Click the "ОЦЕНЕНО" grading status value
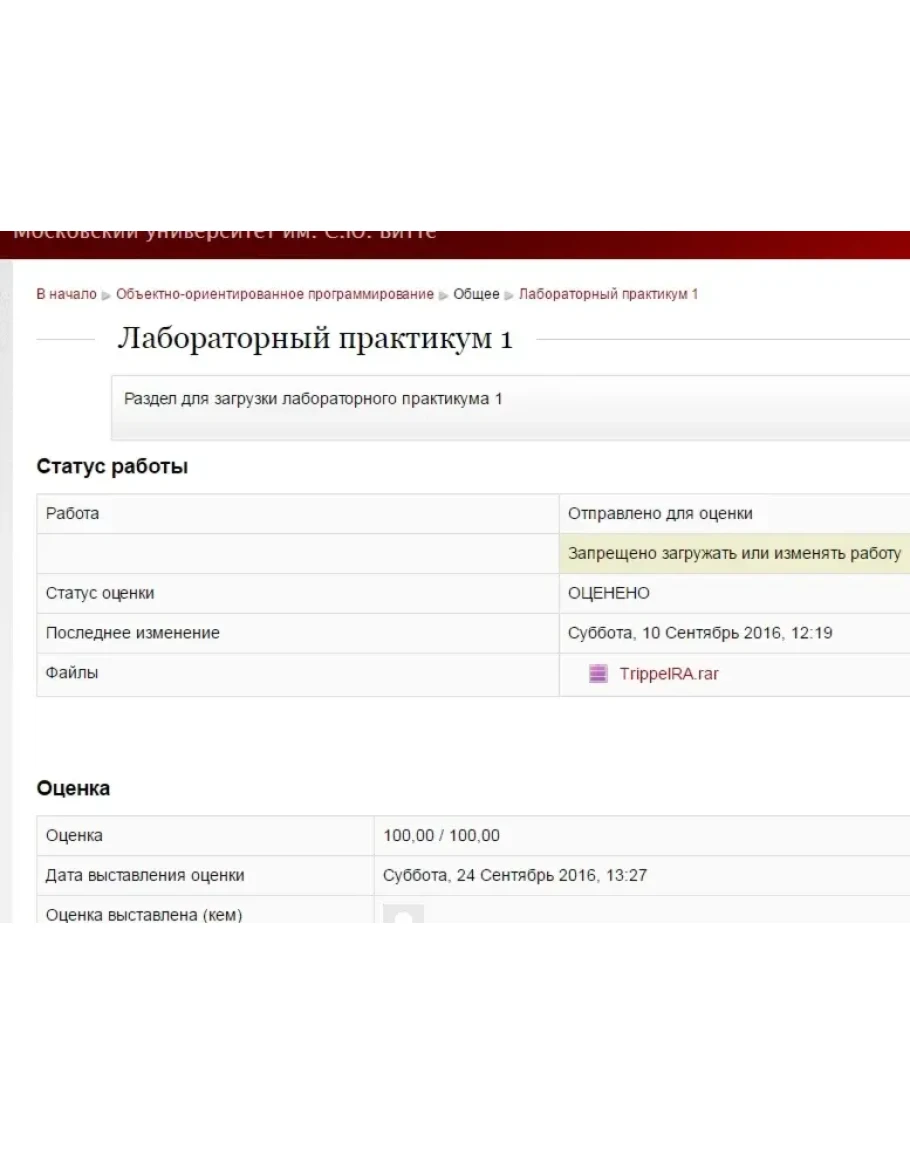Image resolution: width=910 pixels, height=1155 pixels. pos(609,593)
